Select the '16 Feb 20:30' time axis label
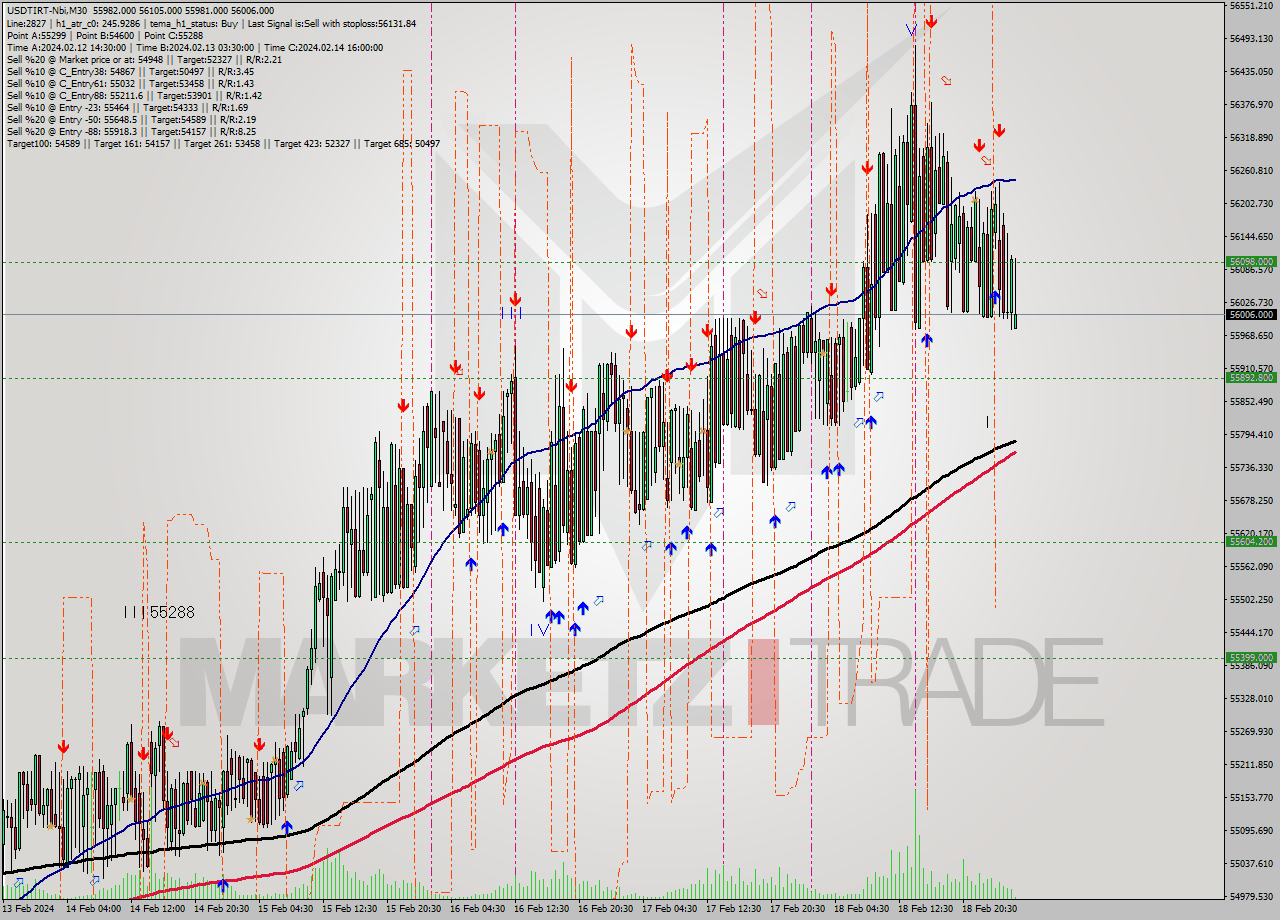1280x920 pixels. click(605, 909)
